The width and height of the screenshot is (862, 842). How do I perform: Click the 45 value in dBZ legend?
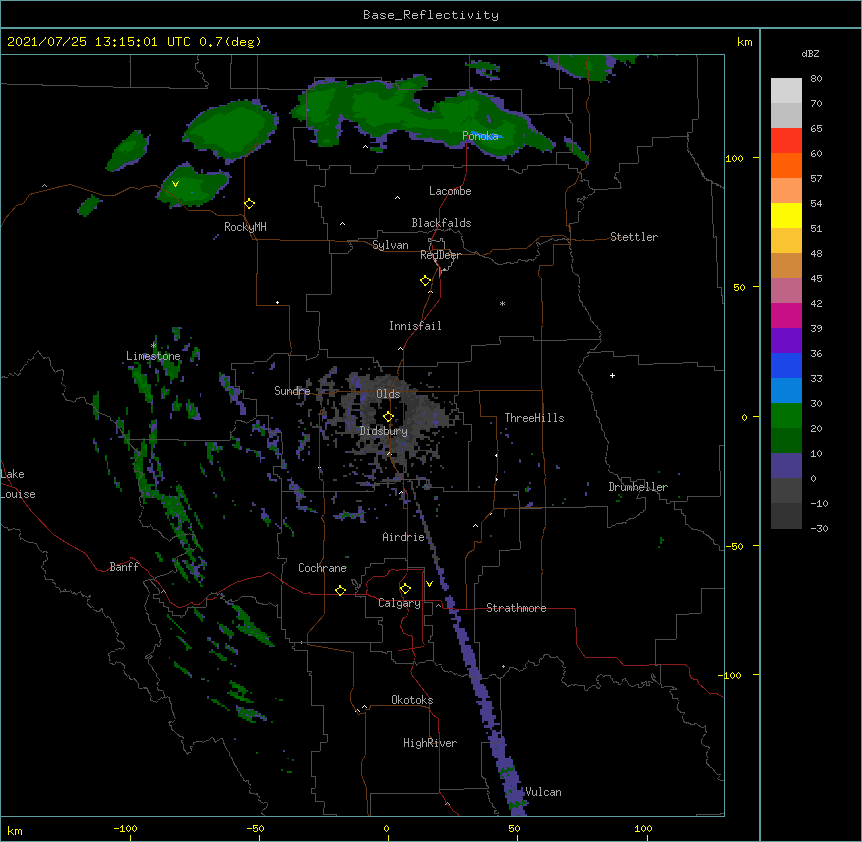tap(816, 279)
